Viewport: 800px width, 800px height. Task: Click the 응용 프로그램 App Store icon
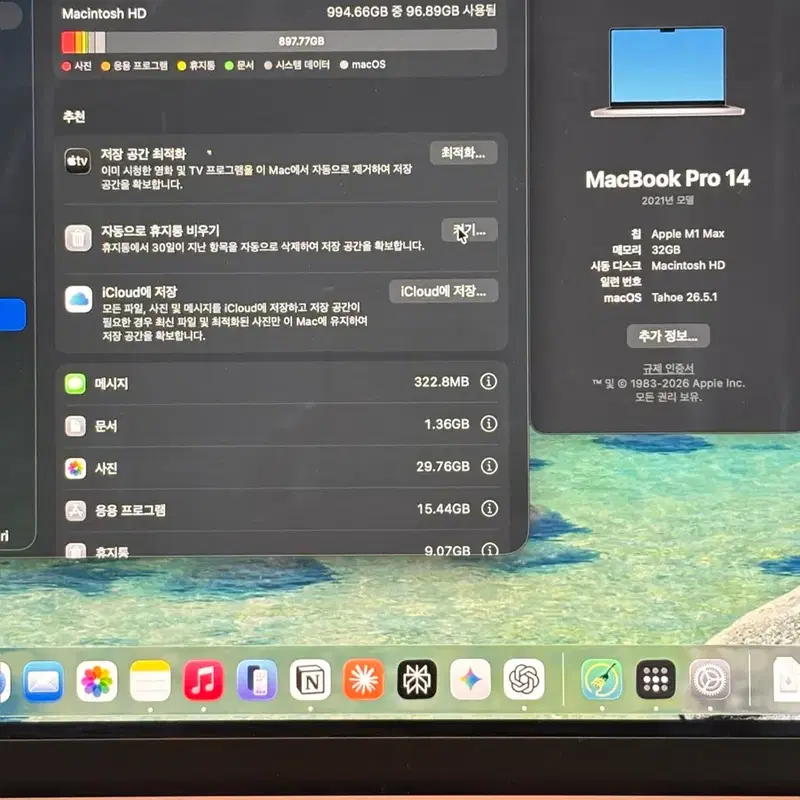click(76, 510)
